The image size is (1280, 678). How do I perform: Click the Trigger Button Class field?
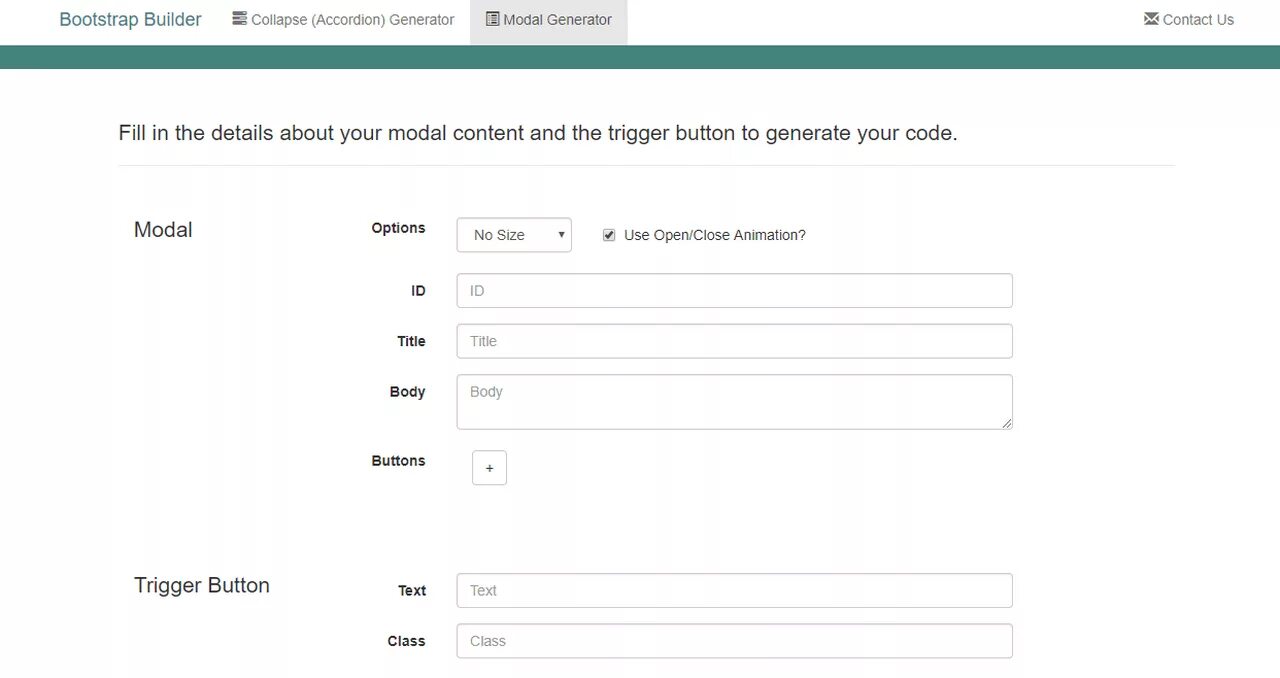click(x=734, y=641)
